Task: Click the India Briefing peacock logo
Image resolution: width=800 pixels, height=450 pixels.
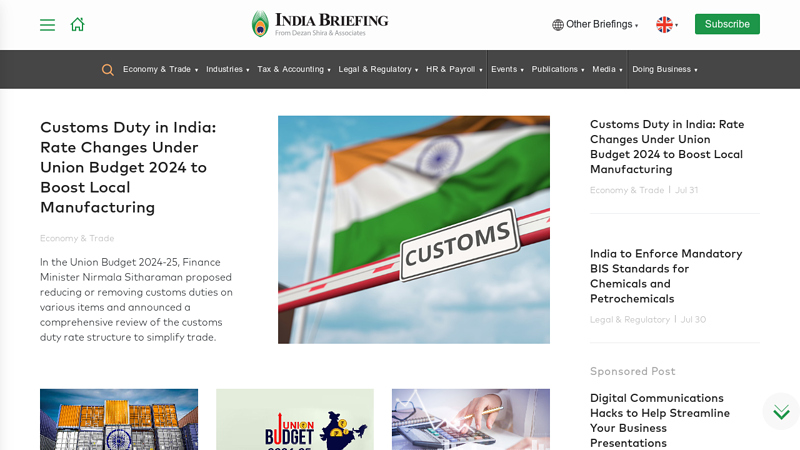Action: point(260,24)
